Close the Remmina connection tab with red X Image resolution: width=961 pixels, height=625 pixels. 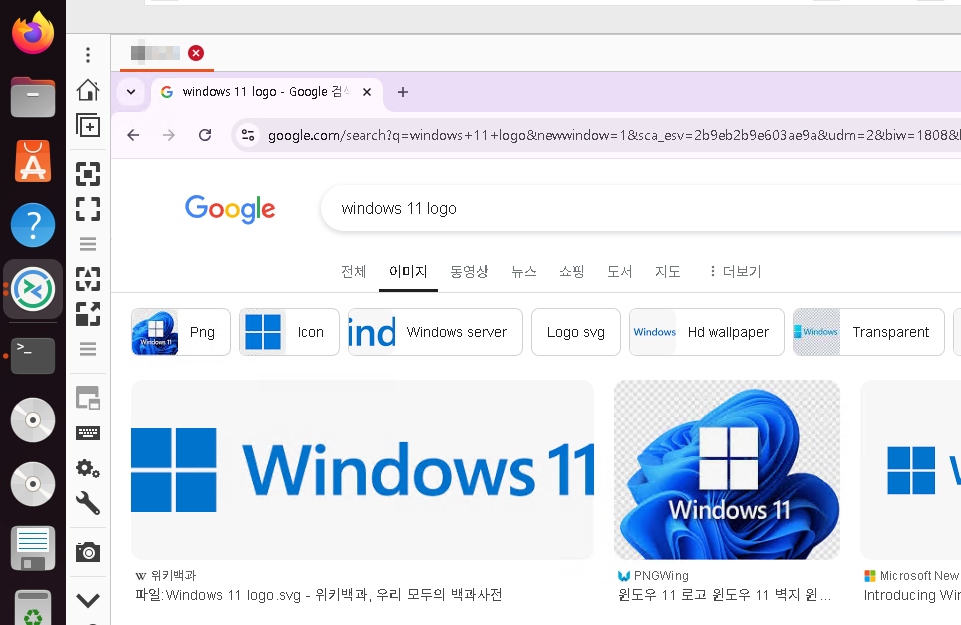[x=196, y=53]
